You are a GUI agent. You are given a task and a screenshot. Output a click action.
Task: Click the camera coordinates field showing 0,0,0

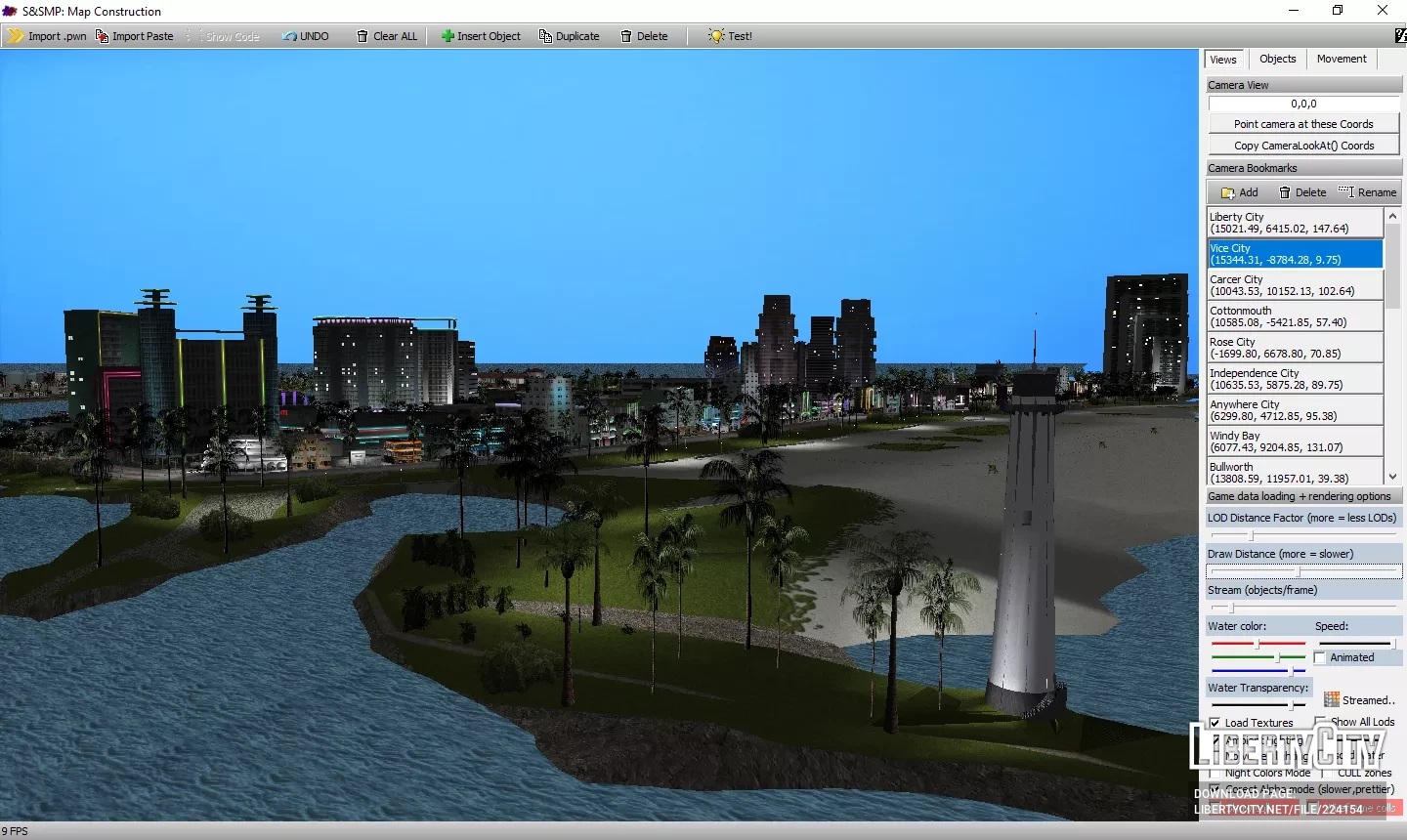coord(1303,104)
